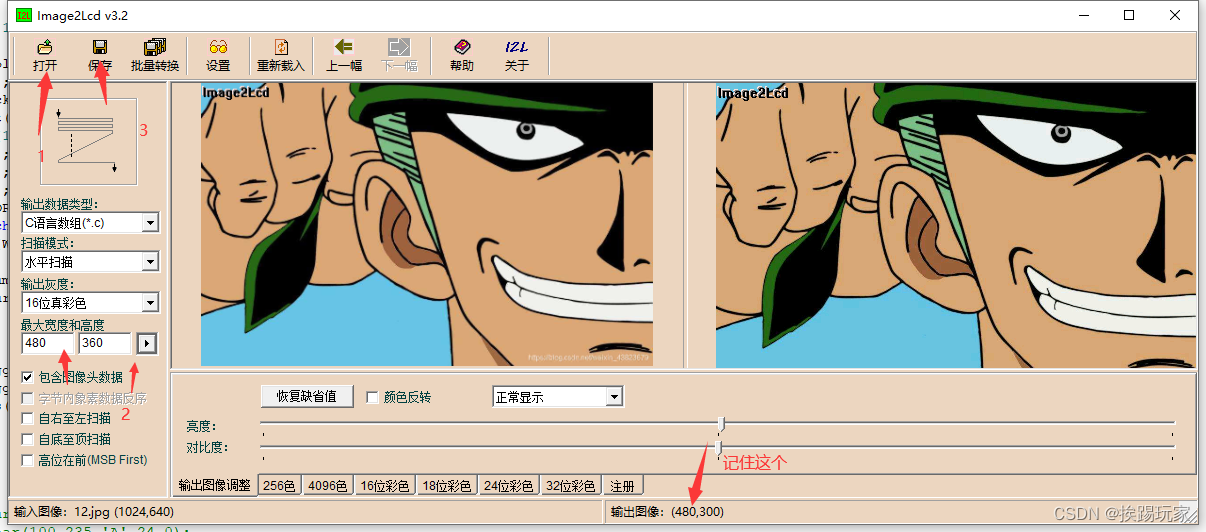
Task: Click the 对比度 label
Action: (x=207, y=448)
